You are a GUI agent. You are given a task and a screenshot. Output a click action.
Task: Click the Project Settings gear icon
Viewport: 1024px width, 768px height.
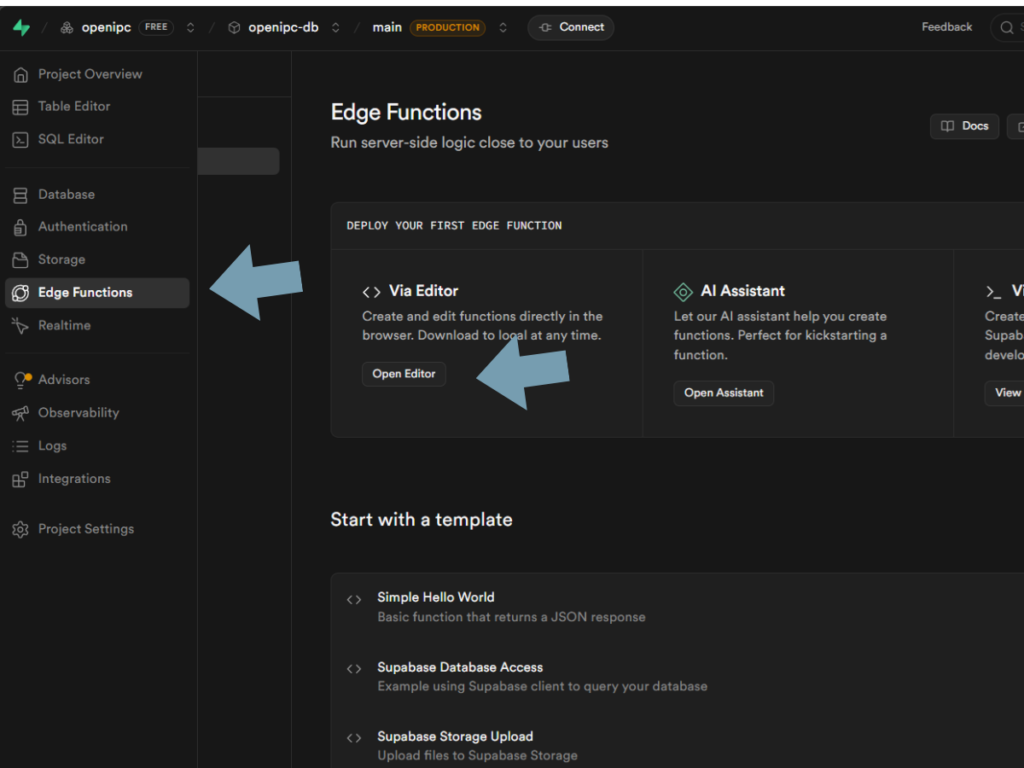tap(20, 530)
